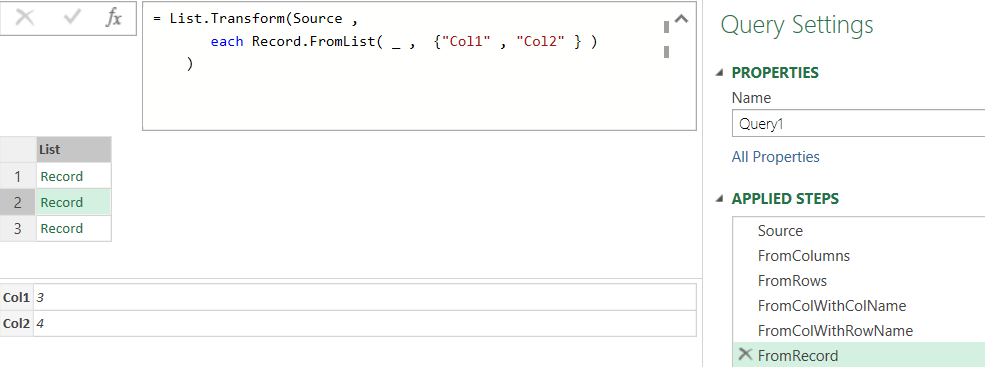Open the Record in row 2
The height and width of the screenshot is (367, 985).
pos(62,202)
